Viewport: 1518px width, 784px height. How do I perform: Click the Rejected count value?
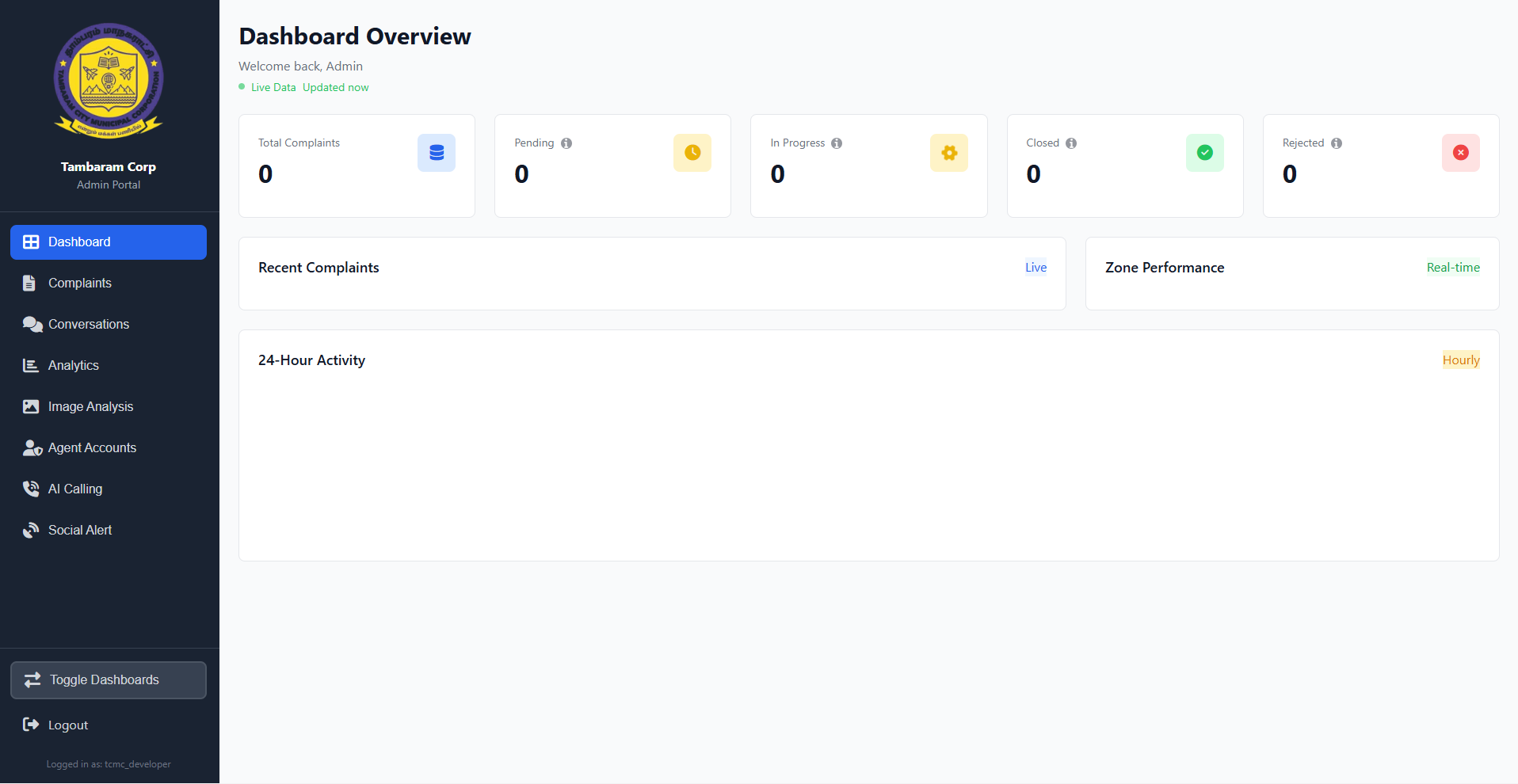pos(1290,174)
